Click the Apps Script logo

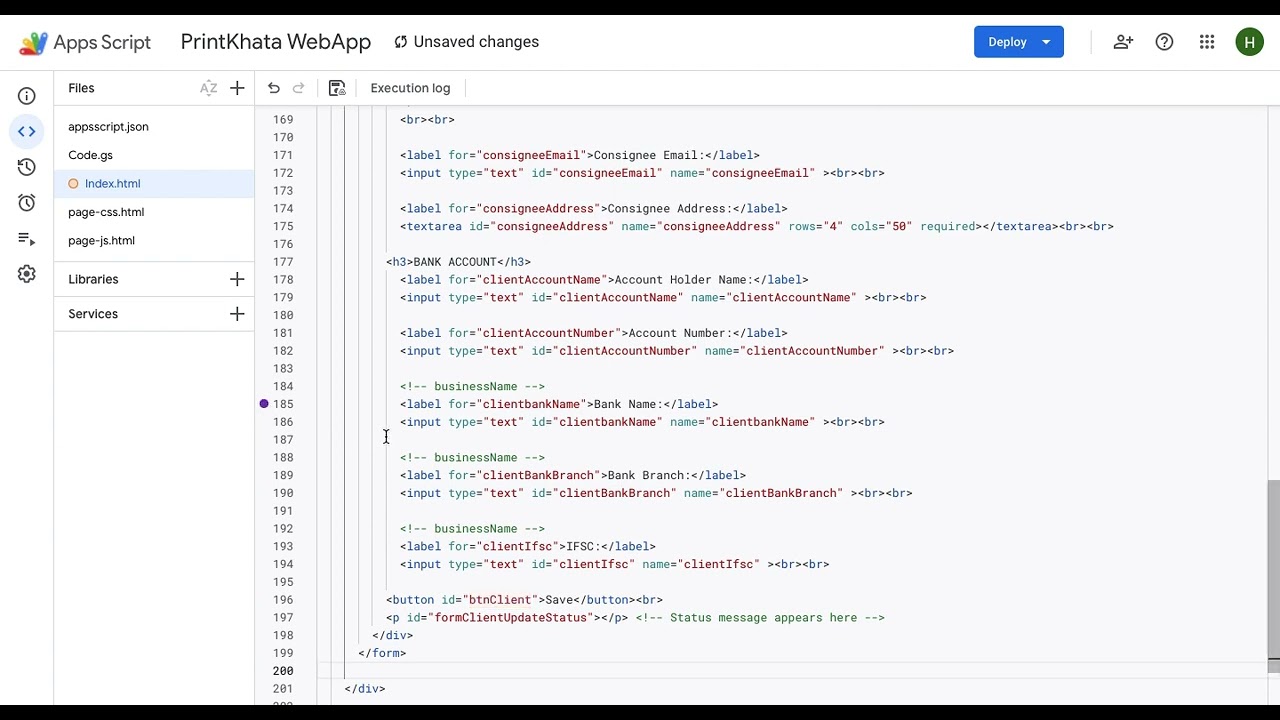(x=85, y=42)
